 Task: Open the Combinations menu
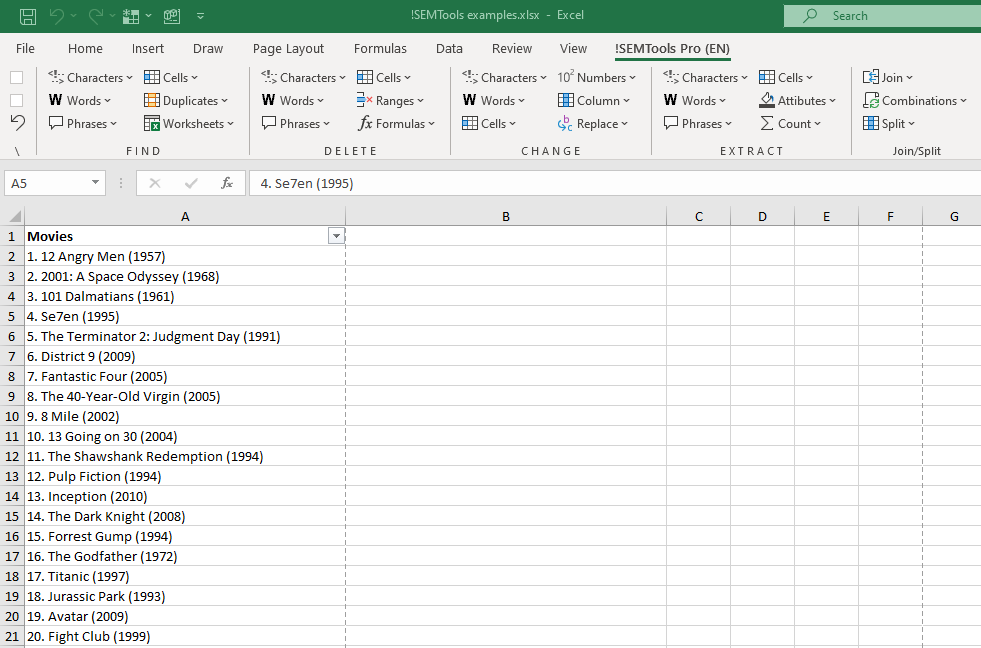(x=915, y=101)
